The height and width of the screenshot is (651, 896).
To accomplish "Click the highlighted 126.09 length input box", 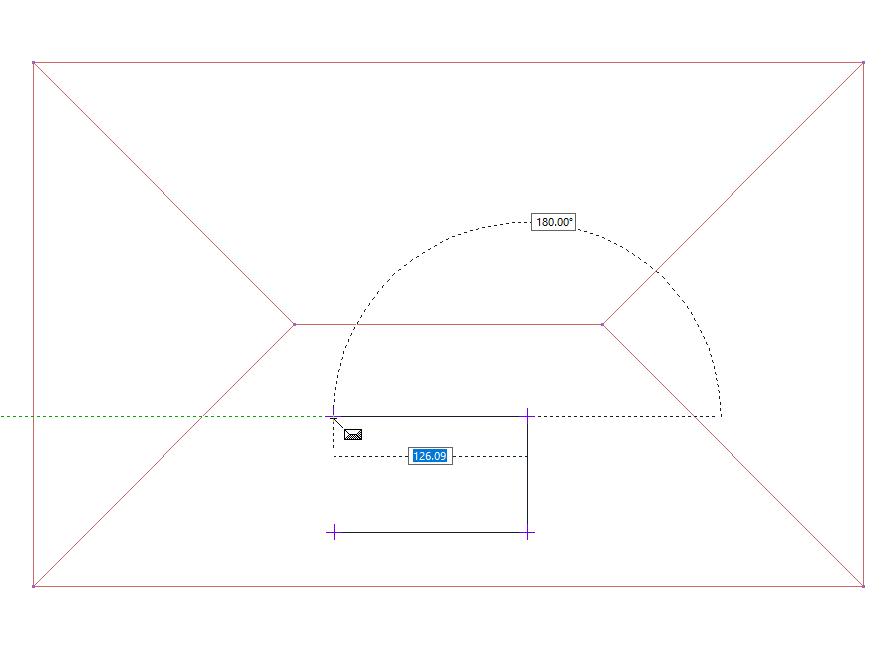I will click(x=430, y=456).
